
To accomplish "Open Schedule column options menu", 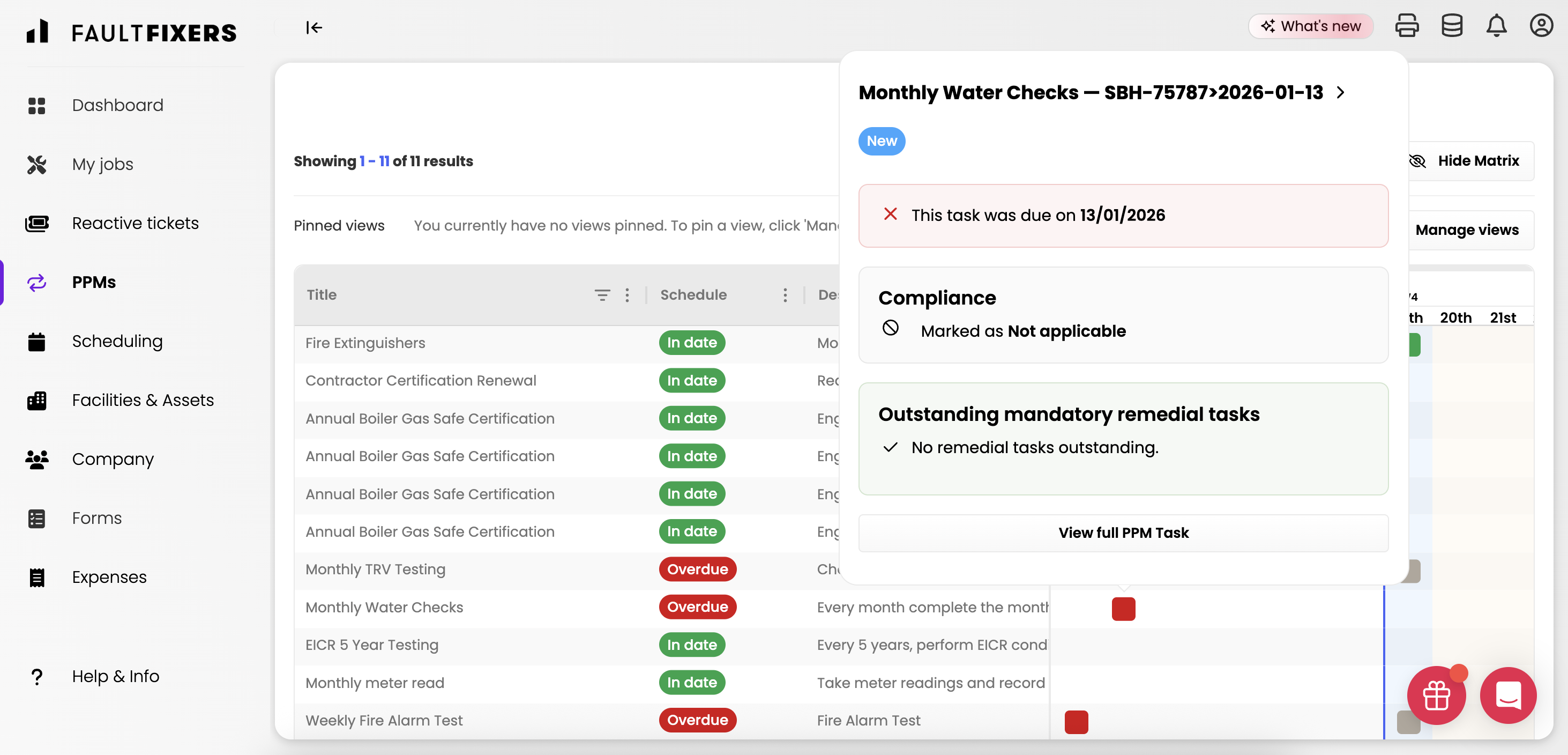I will 785,295.
